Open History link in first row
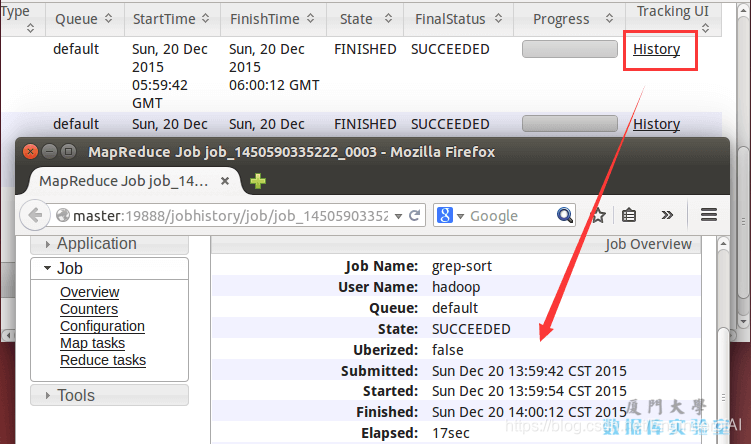 point(656,49)
